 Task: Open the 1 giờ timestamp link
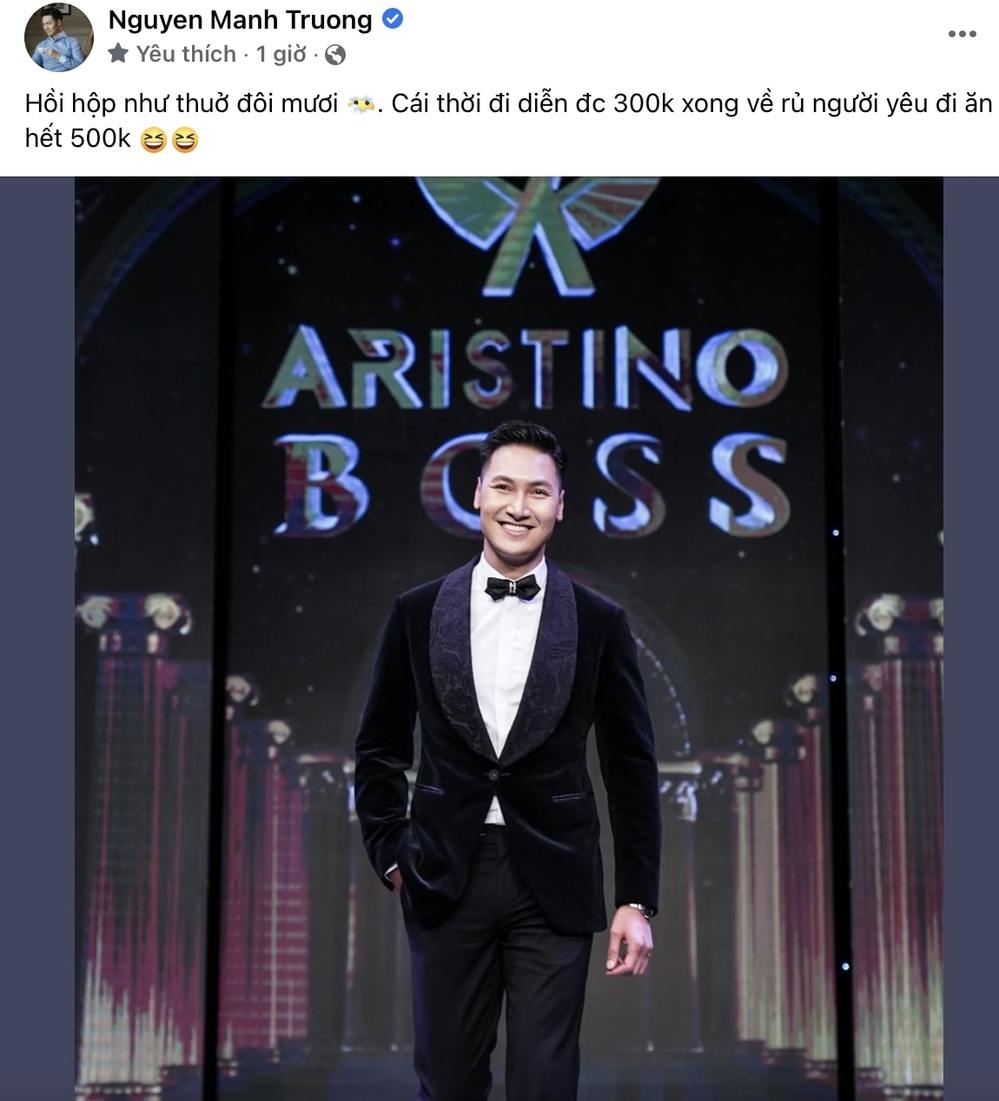(x=281, y=53)
